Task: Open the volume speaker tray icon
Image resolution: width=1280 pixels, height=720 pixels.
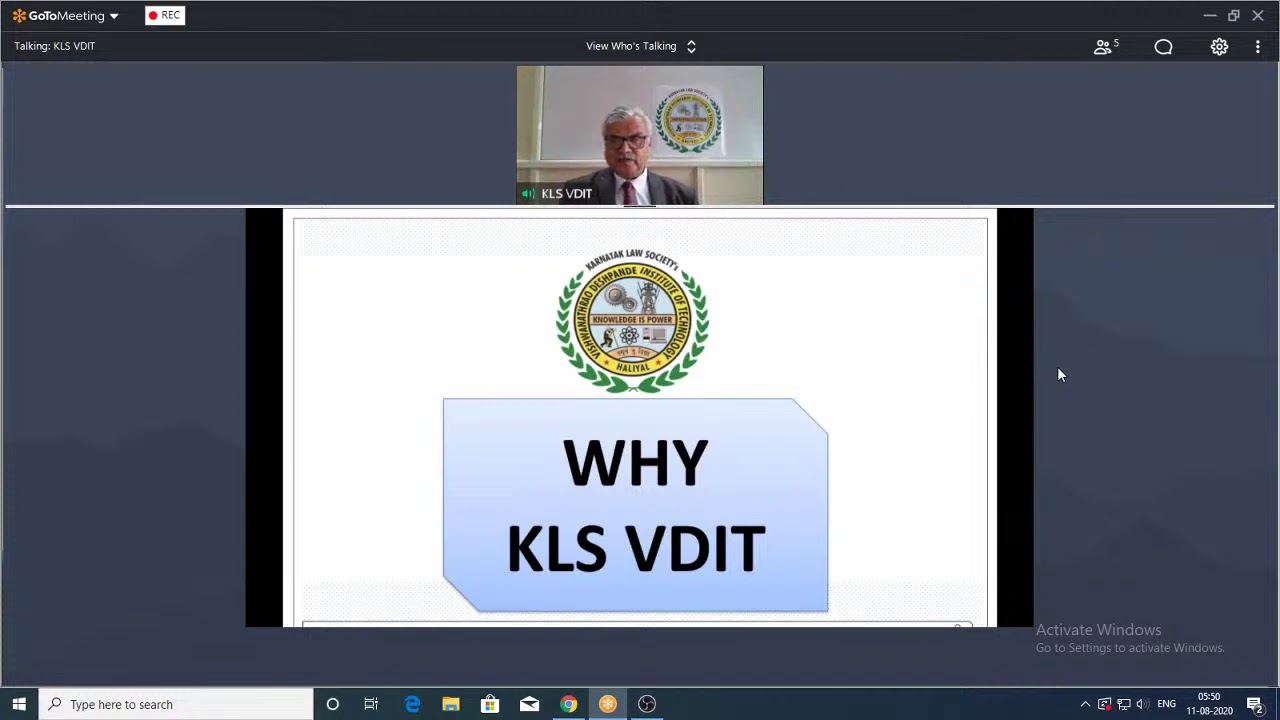Action: tap(1142, 704)
